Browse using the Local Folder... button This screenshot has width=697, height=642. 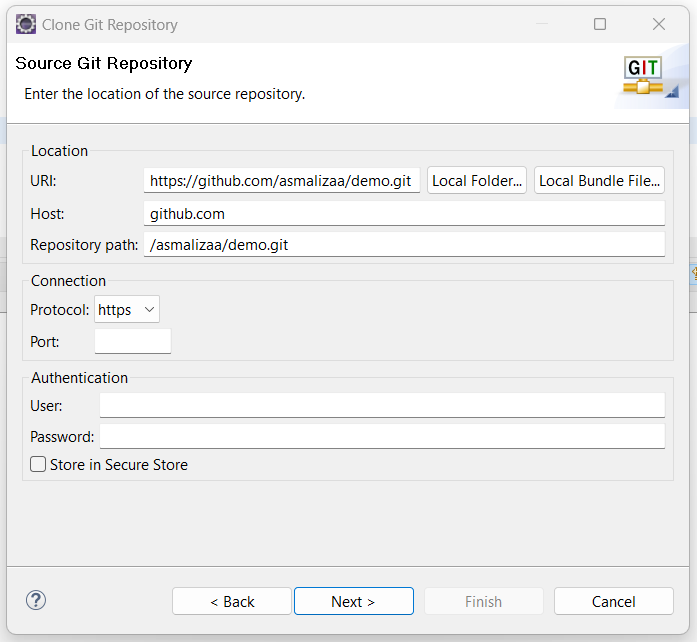point(477,181)
